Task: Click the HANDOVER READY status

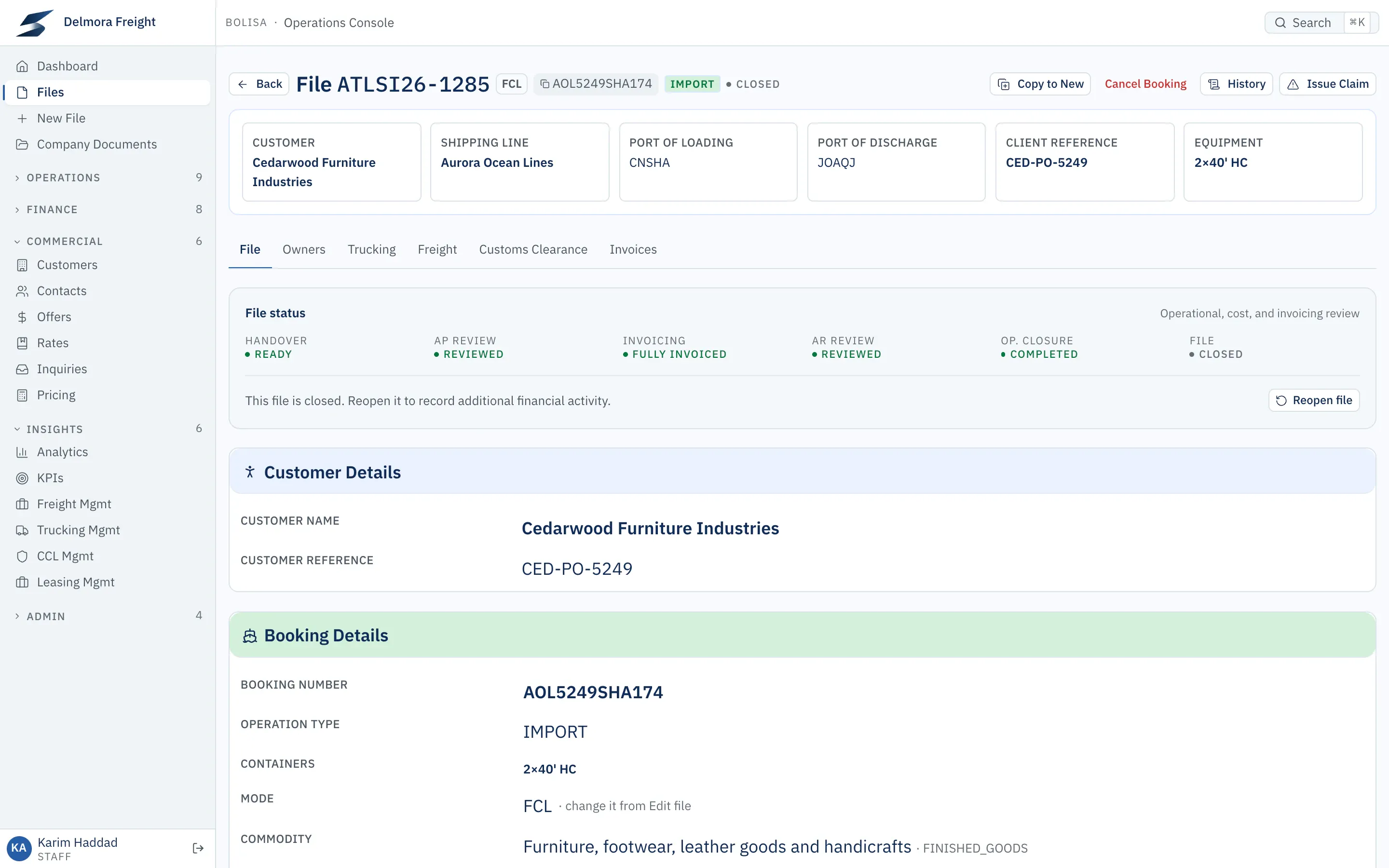Action: [x=269, y=355]
